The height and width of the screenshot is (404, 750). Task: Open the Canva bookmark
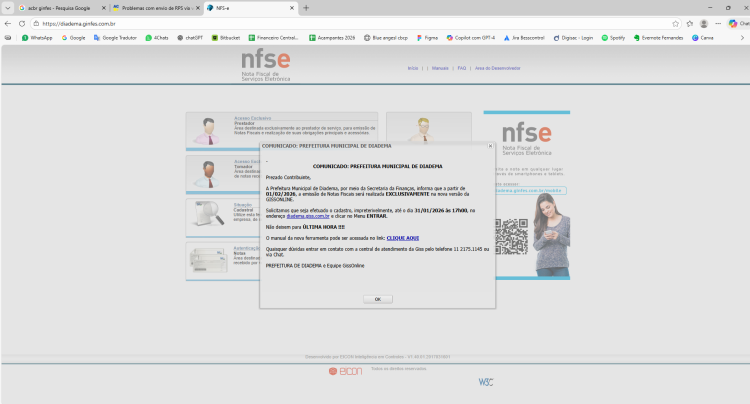click(x=703, y=38)
